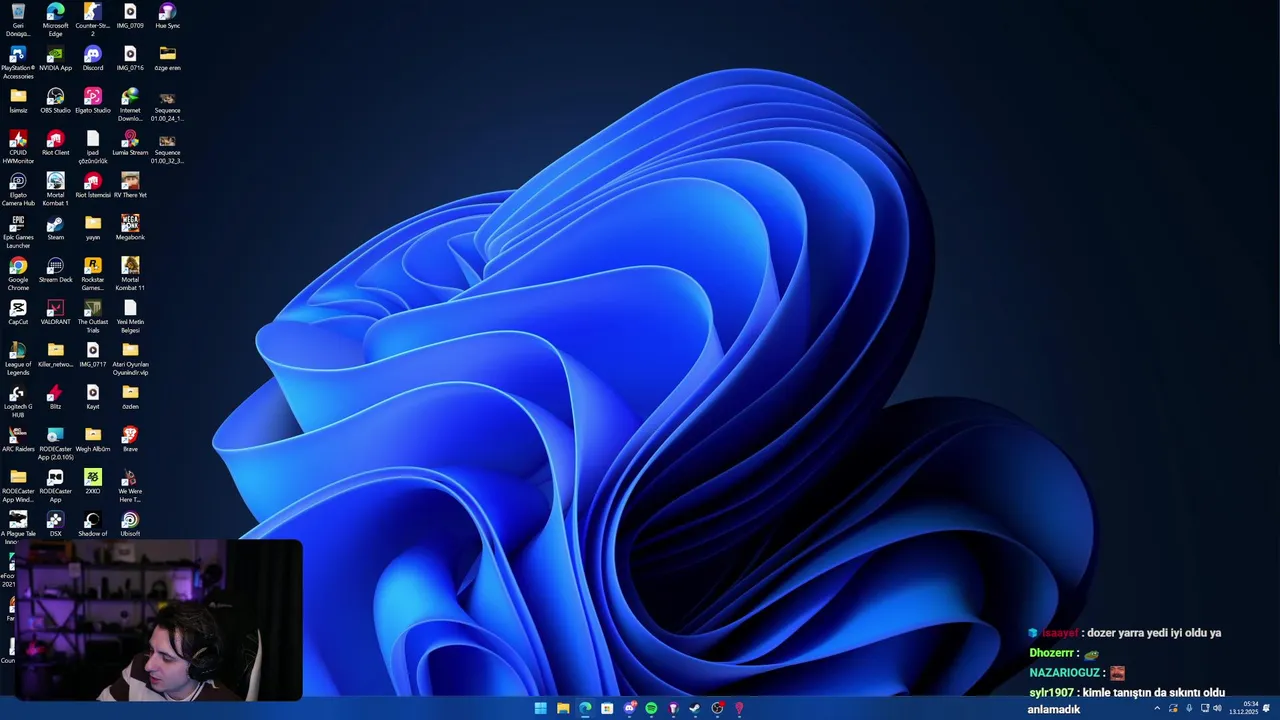The height and width of the screenshot is (720, 1280).
Task: Select the RODECaster App (2.0.105) installer icon
Action: pos(55,443)
